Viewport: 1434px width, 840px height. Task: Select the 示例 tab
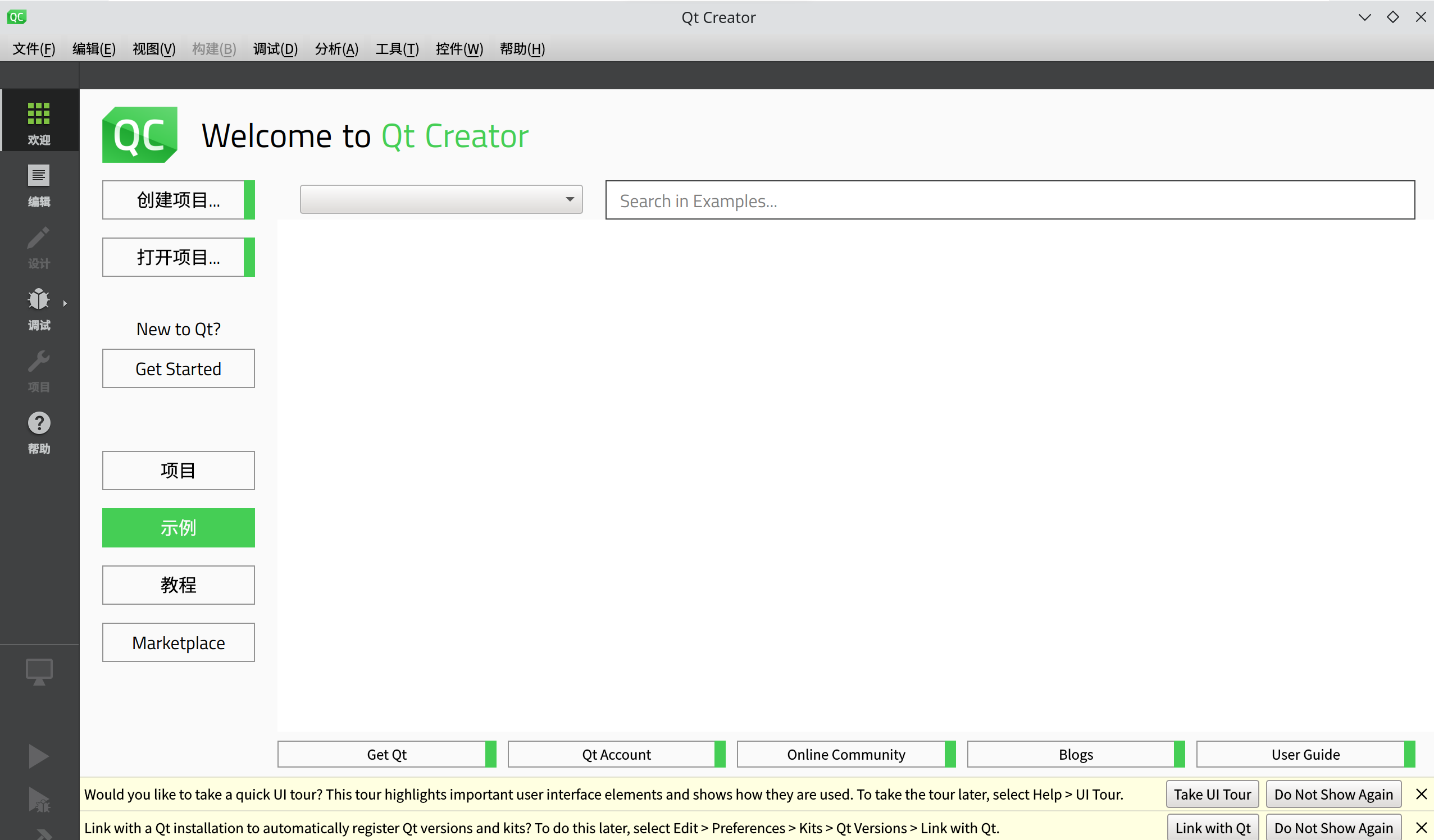pos(178,528)
